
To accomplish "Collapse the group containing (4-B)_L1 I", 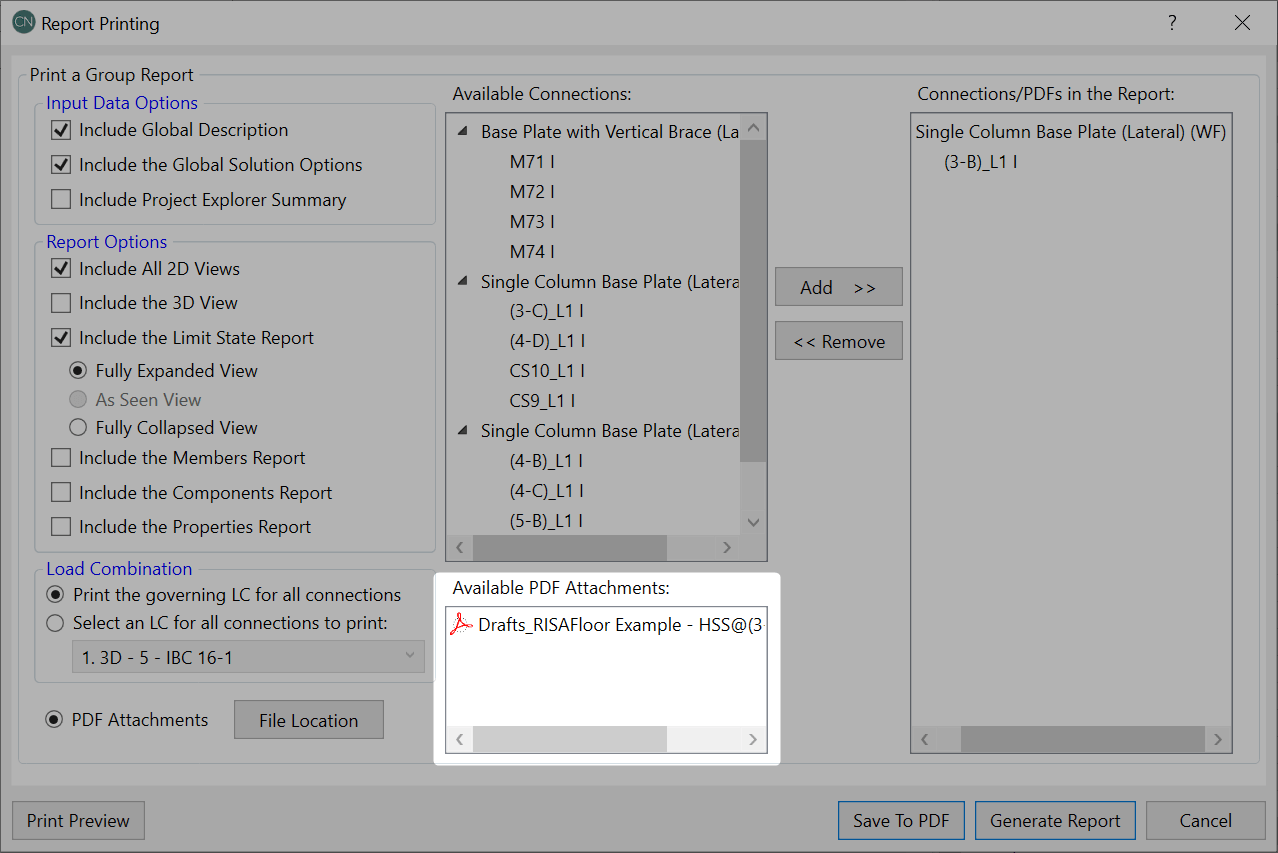I will tap(462, 431).
